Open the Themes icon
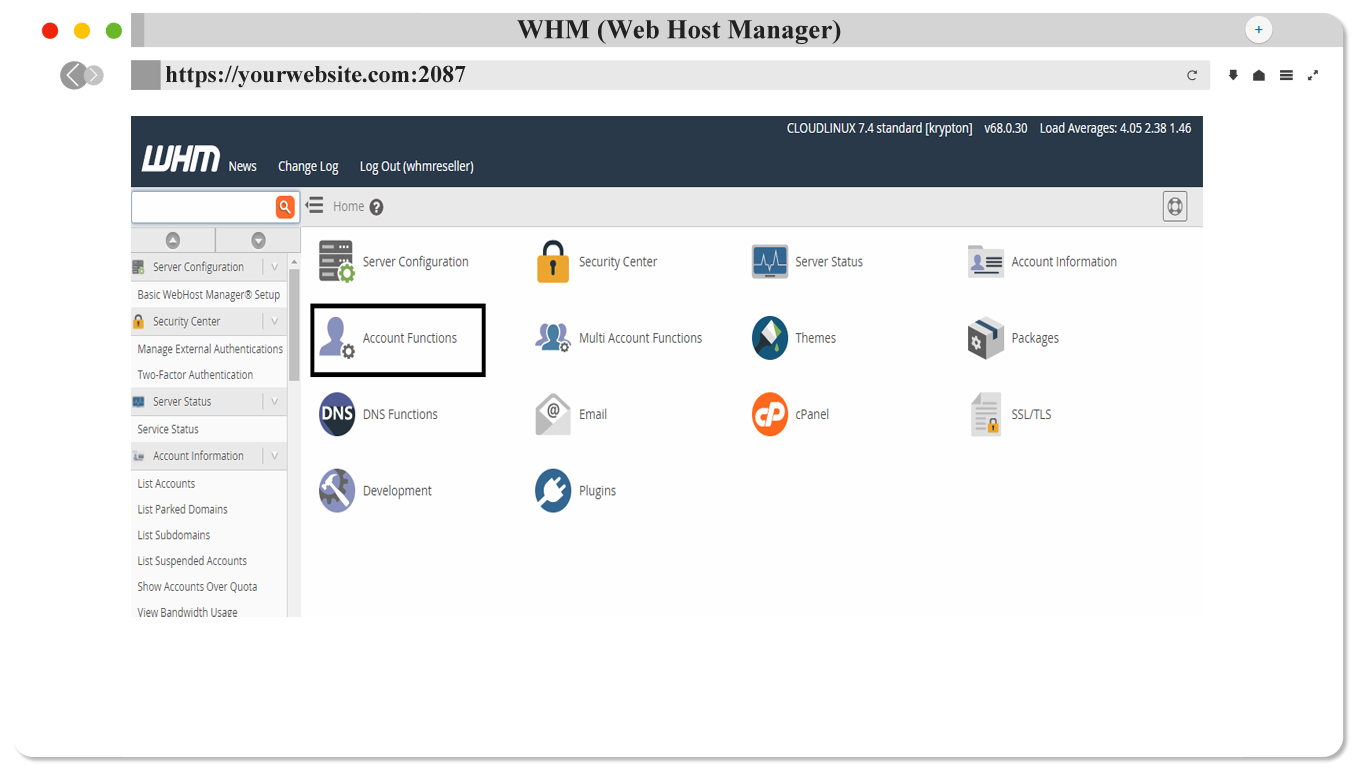This screenshot has width=1362, height=769. click(x=770, y=338)
